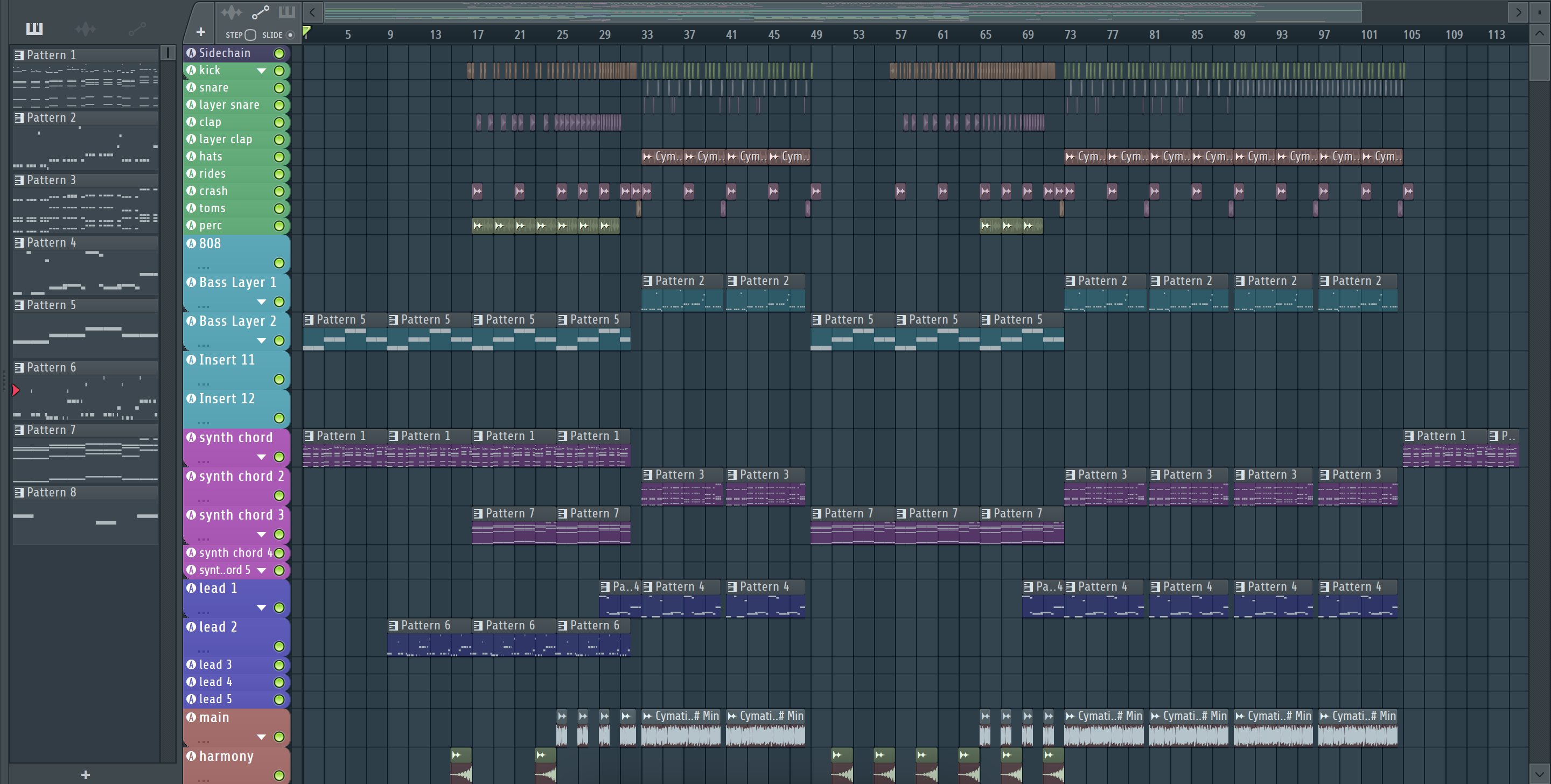Expand the synt..ord 5 group arrow
1551x784 pixels.
pos(261,570)
